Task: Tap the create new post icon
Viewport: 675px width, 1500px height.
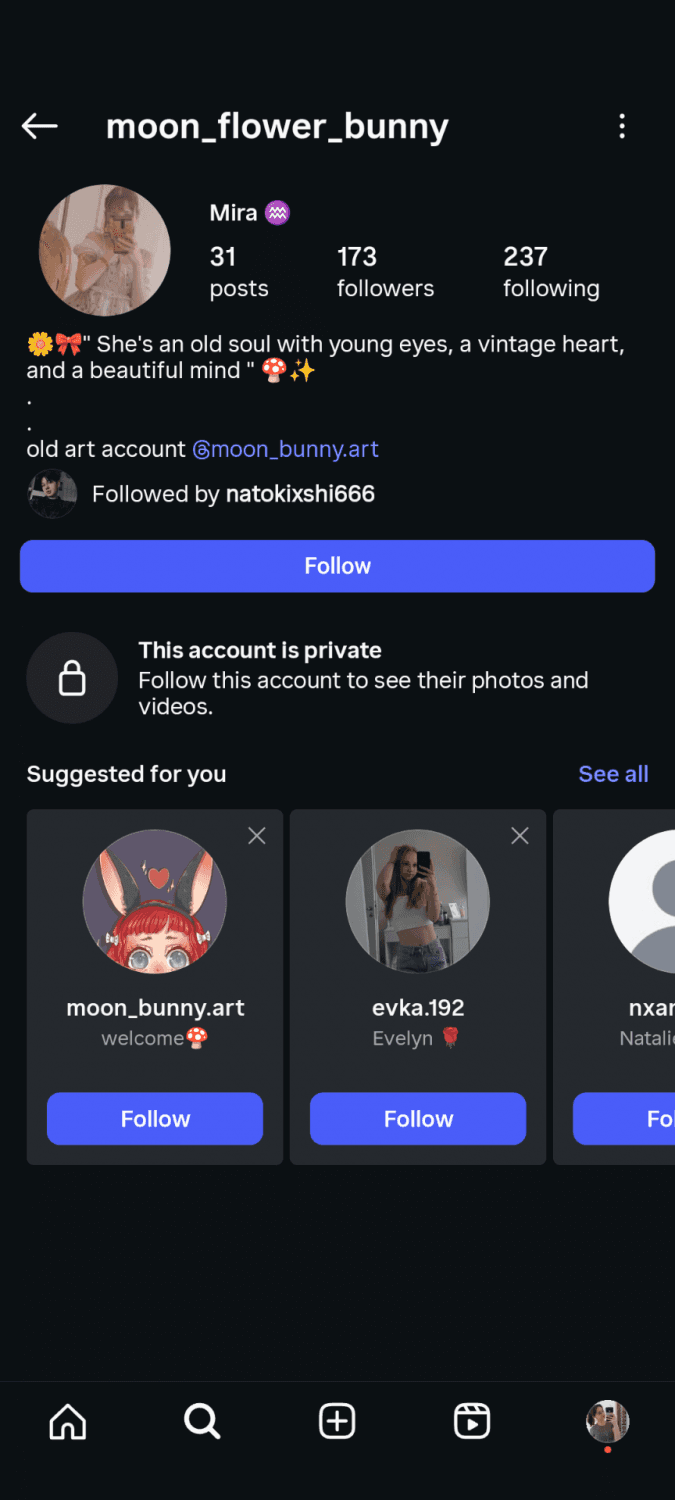Action: [x=337, y=1421]
